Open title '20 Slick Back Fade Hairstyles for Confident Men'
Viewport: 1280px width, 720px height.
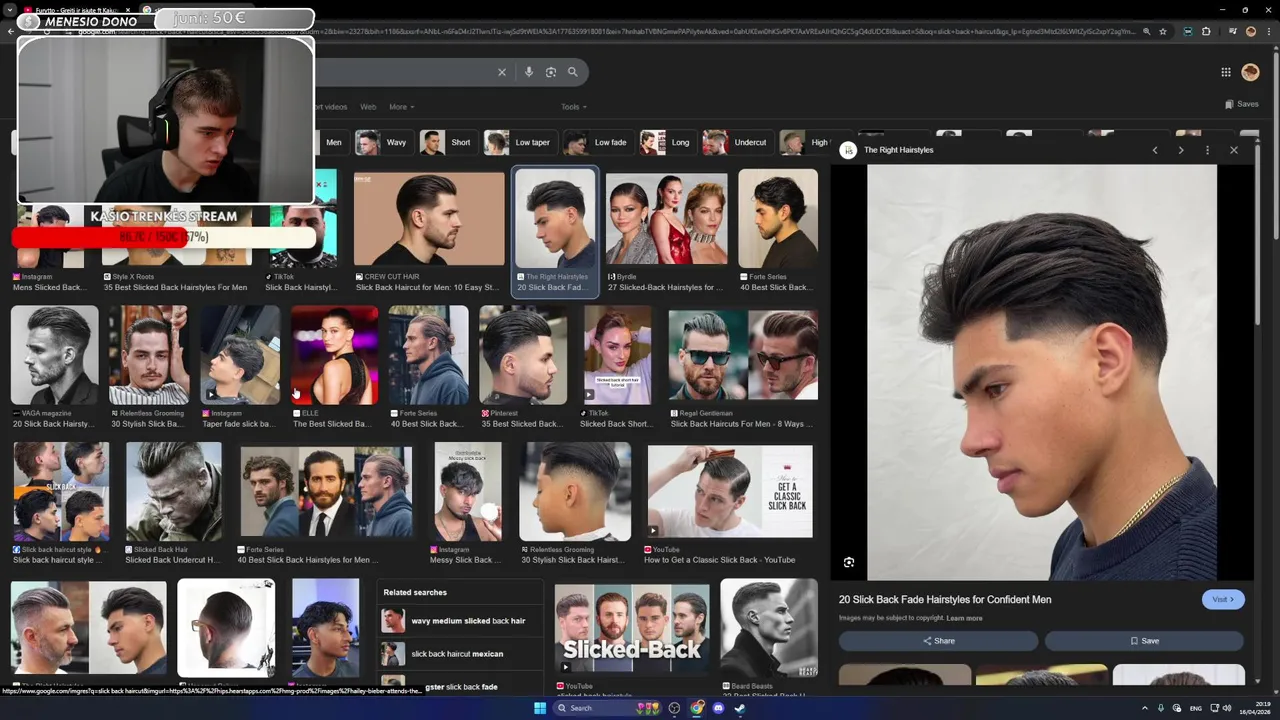click(945, 599)
